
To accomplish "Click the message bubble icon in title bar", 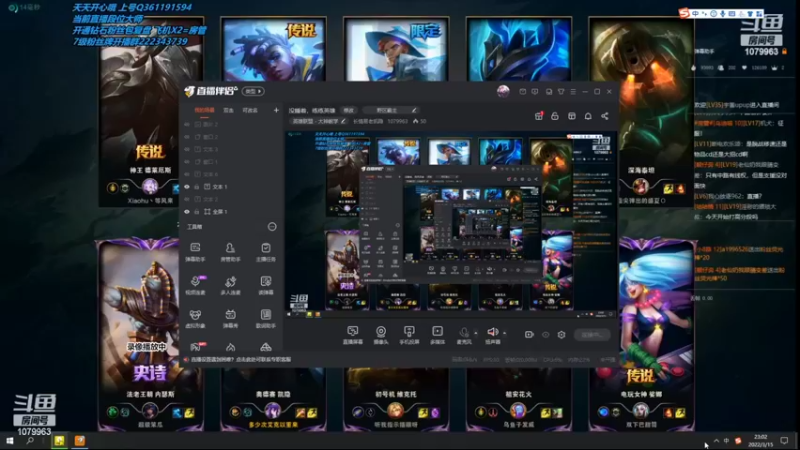I will tap(535, 92).
